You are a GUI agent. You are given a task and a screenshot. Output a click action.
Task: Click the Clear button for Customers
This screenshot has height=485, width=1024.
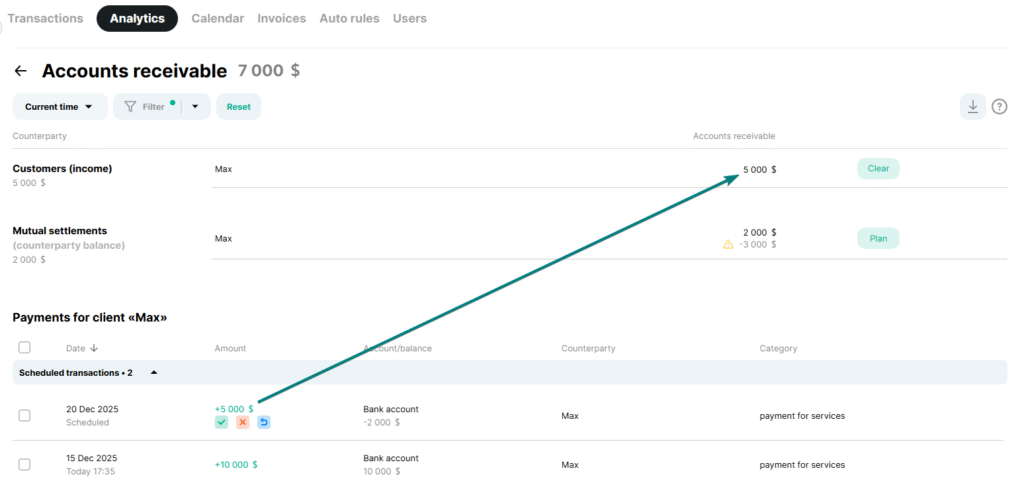click(x=878, y=169)
